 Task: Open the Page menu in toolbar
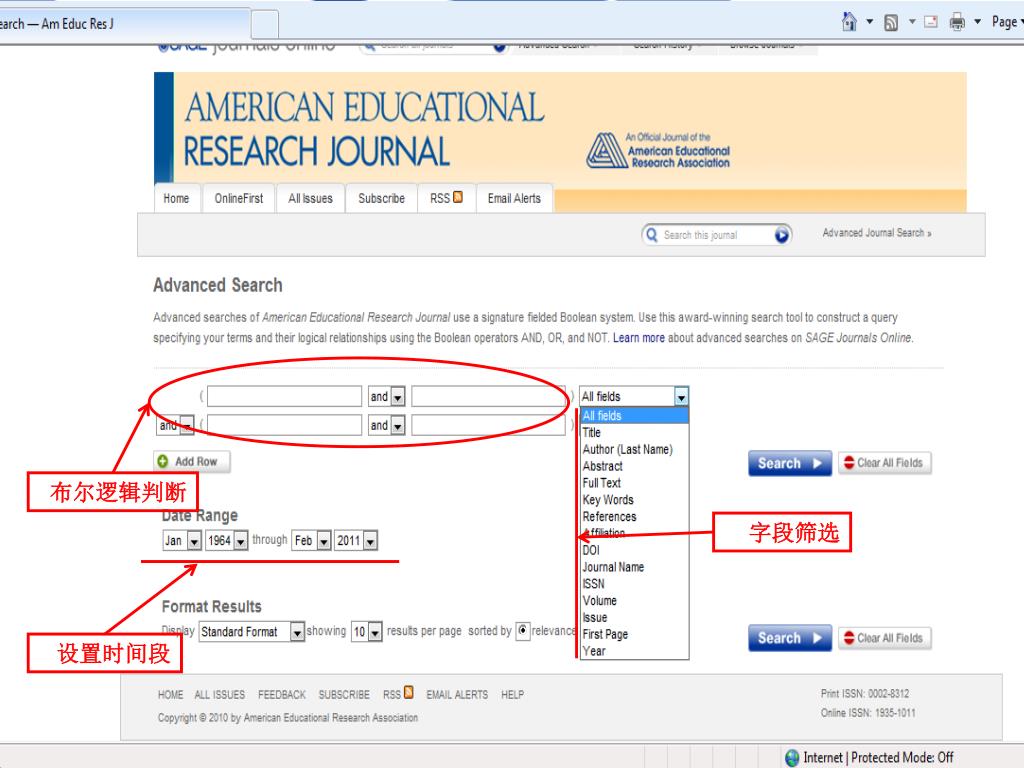(x=1007, y=22)
